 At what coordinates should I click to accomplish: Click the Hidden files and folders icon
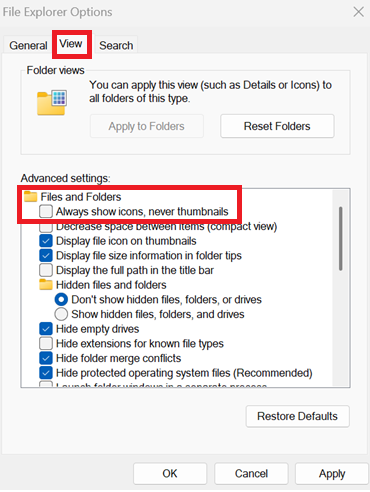(46, 285)
